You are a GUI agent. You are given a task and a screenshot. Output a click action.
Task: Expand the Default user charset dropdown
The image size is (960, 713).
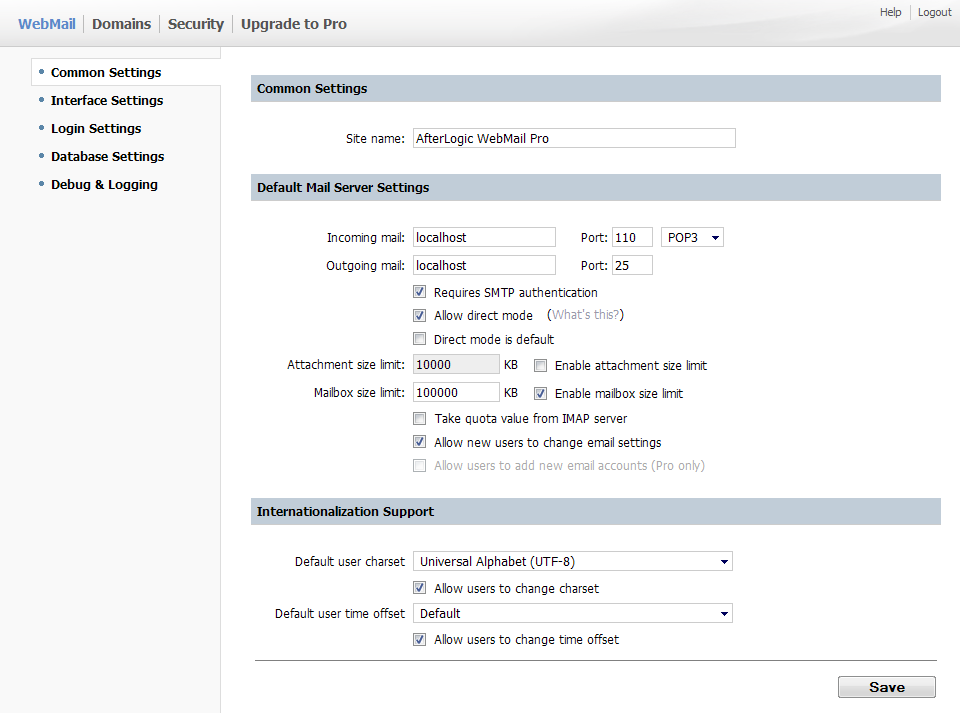click(x=572, y=562)
